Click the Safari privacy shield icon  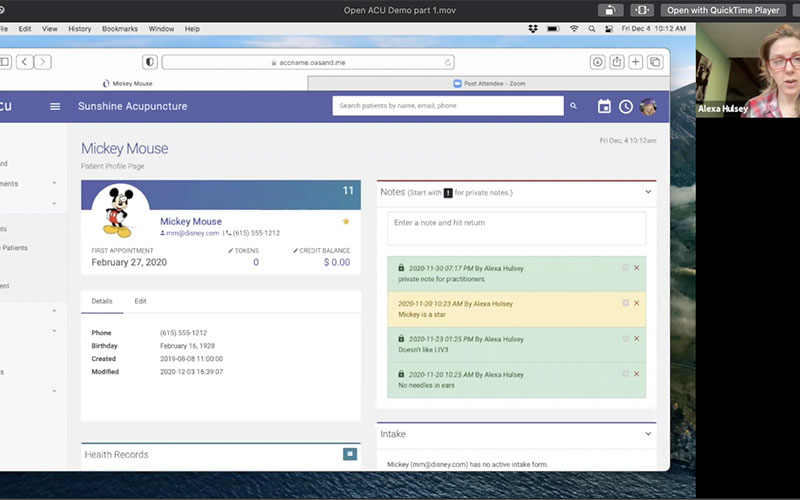[149, 62]
